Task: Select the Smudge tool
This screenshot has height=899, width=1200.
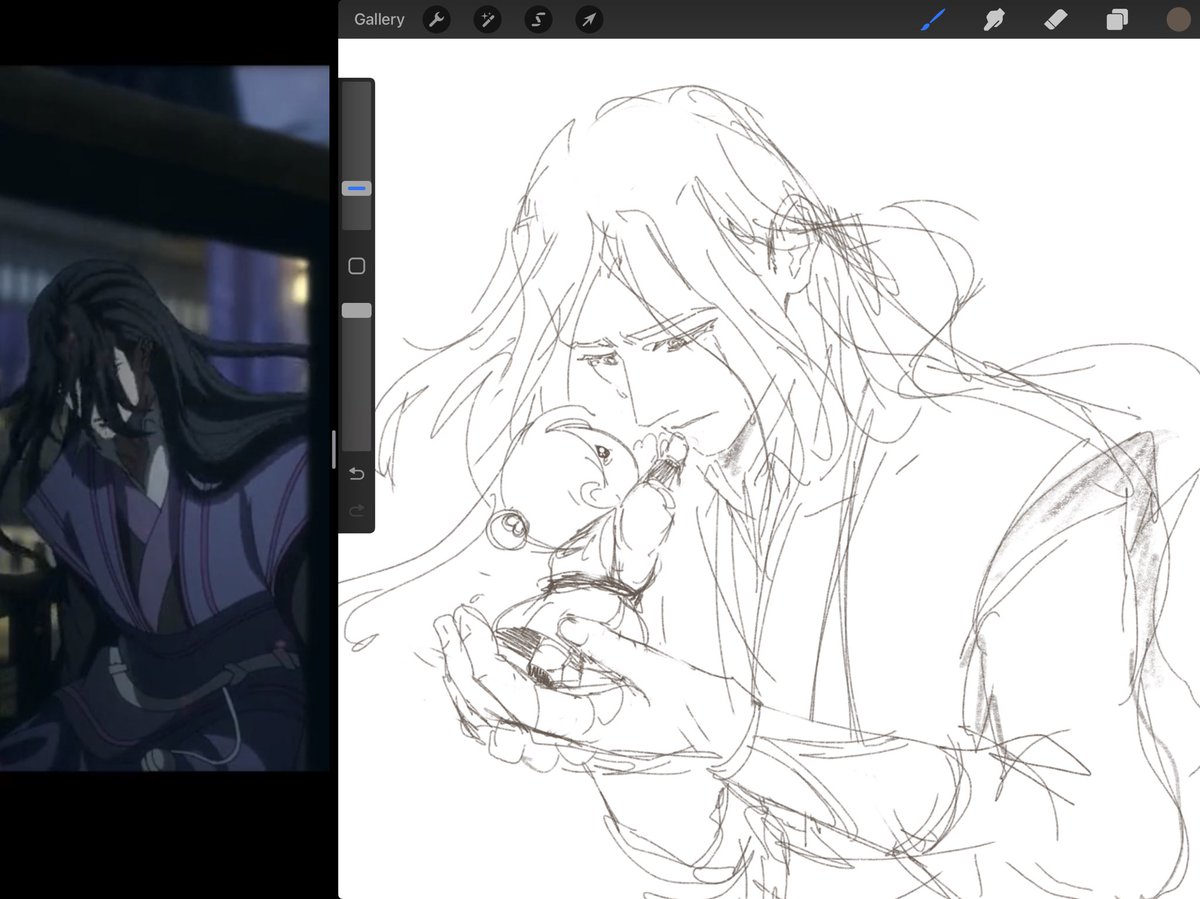Action: click(x=994, y=19)
